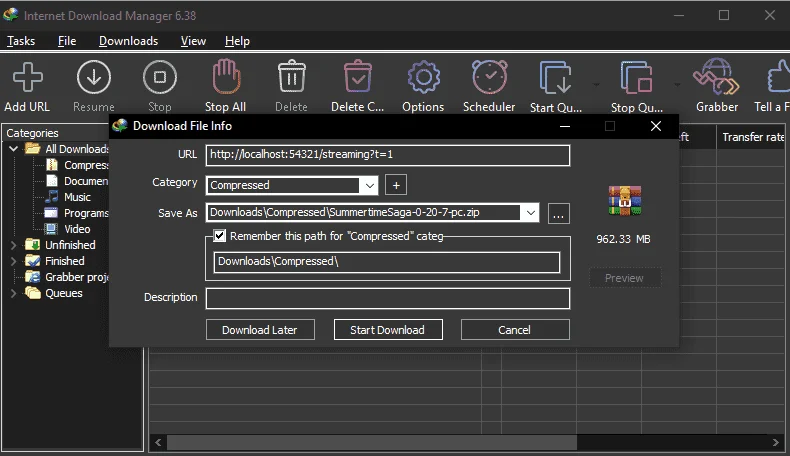This screenshot has width=790, height=456.
Task: Click the Unfinished folder icon
Action: coord(32,245)
